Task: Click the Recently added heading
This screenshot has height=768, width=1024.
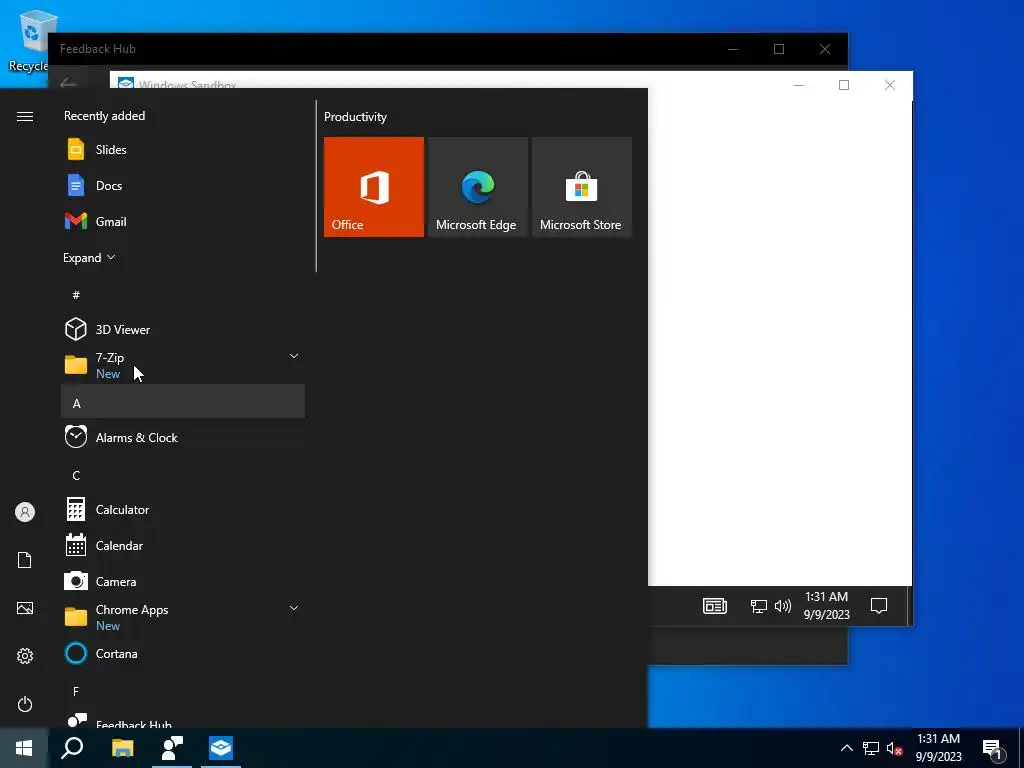Action: (x=104, y=116)
